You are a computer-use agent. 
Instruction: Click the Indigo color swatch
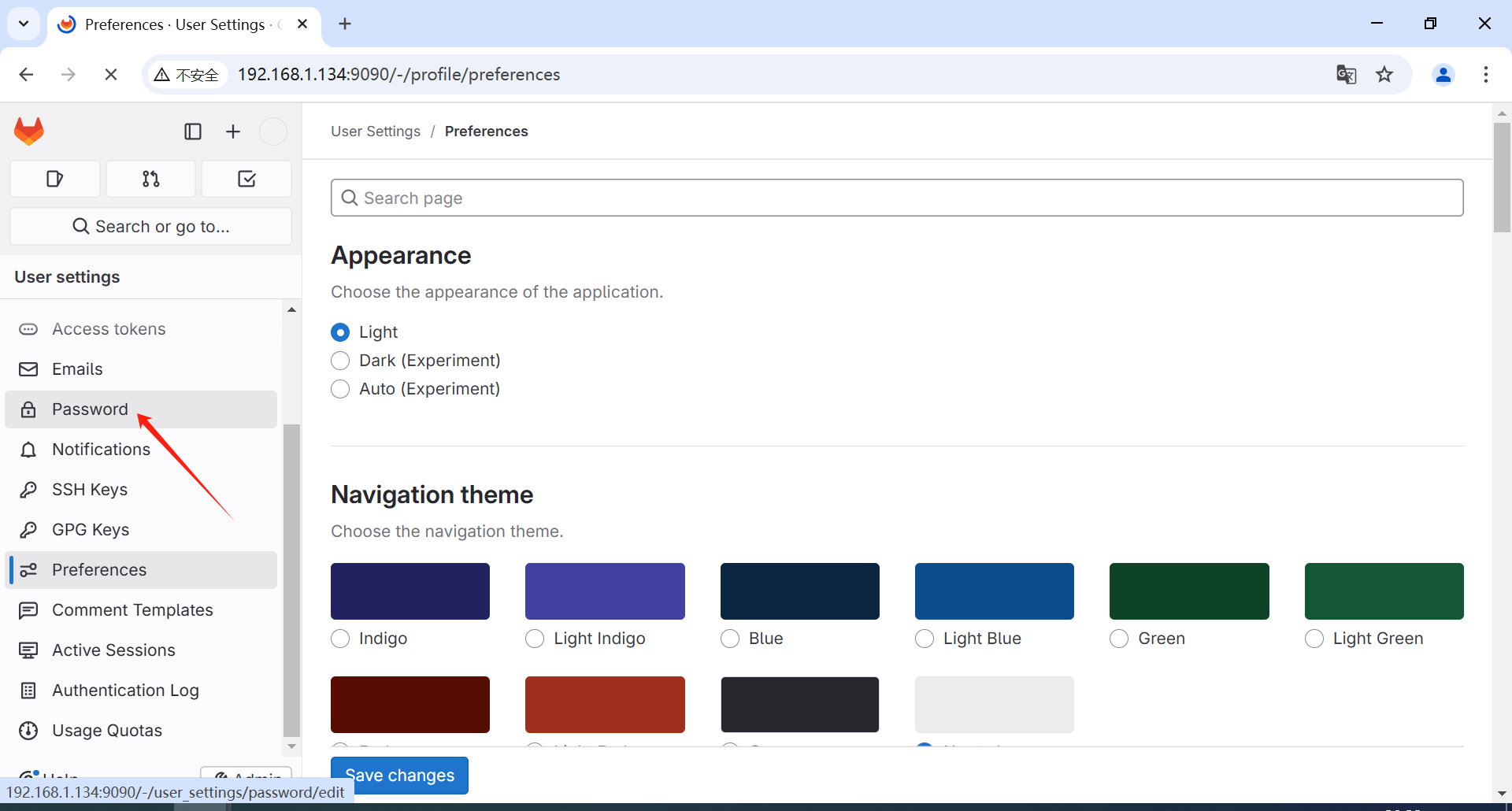pos(410,591)
